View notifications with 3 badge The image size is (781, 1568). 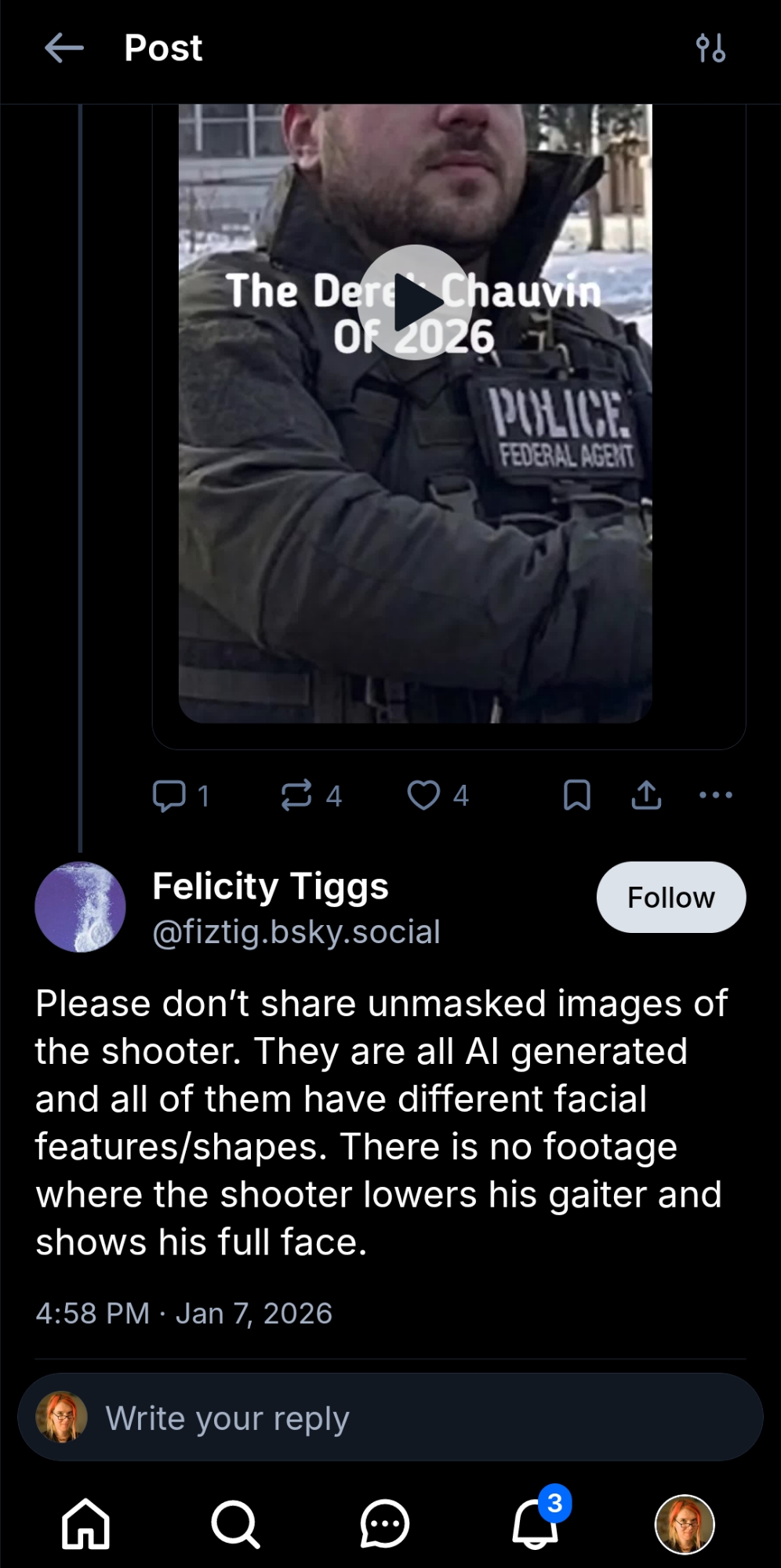pyautogui.click(x=536, y=1524)
